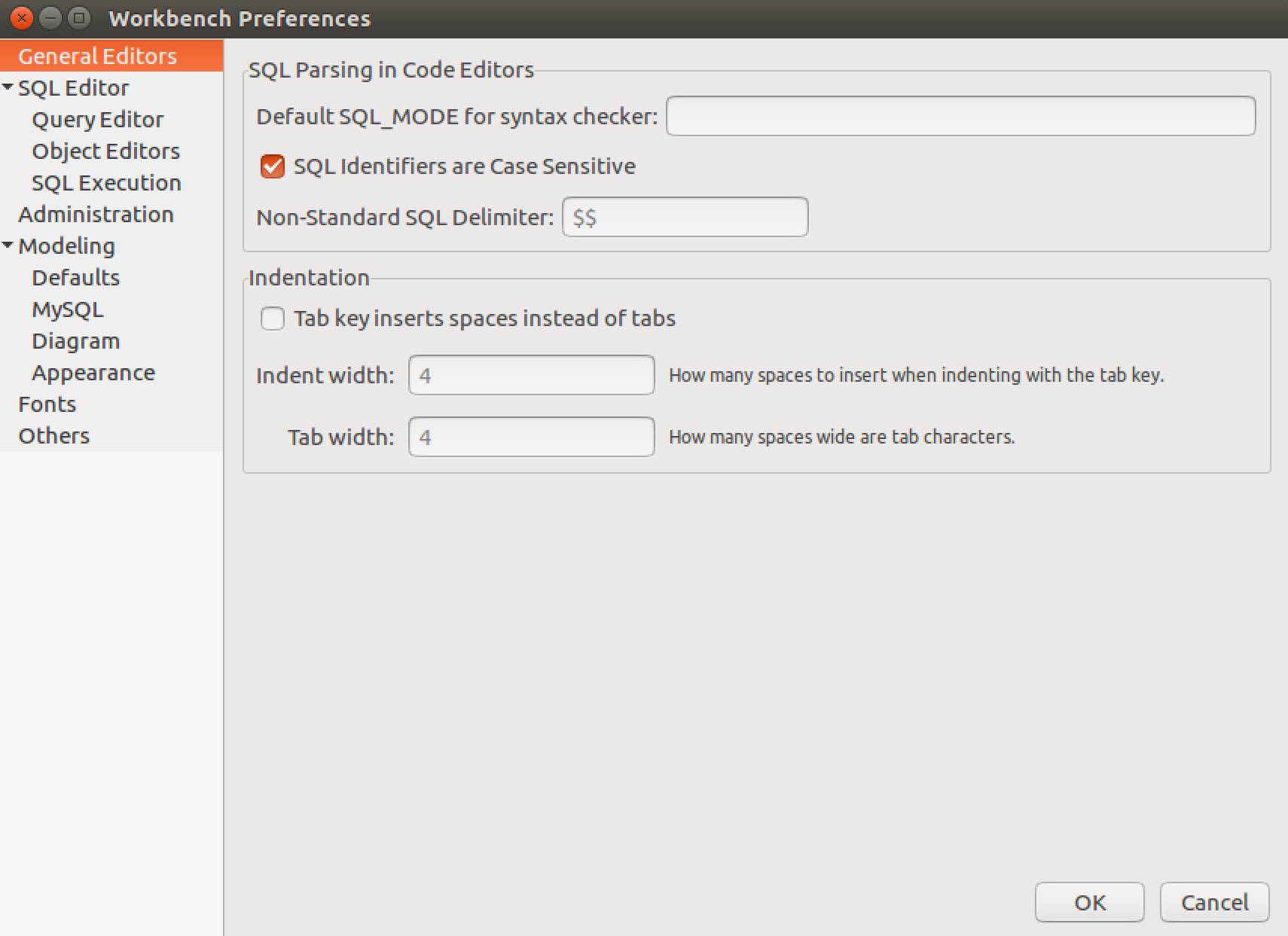Expand the SQL Editor disclosure triangle
Viewport: 1288px width, 936px height.
tap(8, 87)
